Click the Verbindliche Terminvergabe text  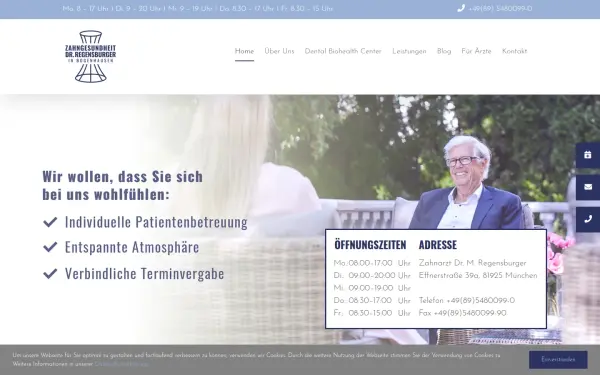[145, 274]
